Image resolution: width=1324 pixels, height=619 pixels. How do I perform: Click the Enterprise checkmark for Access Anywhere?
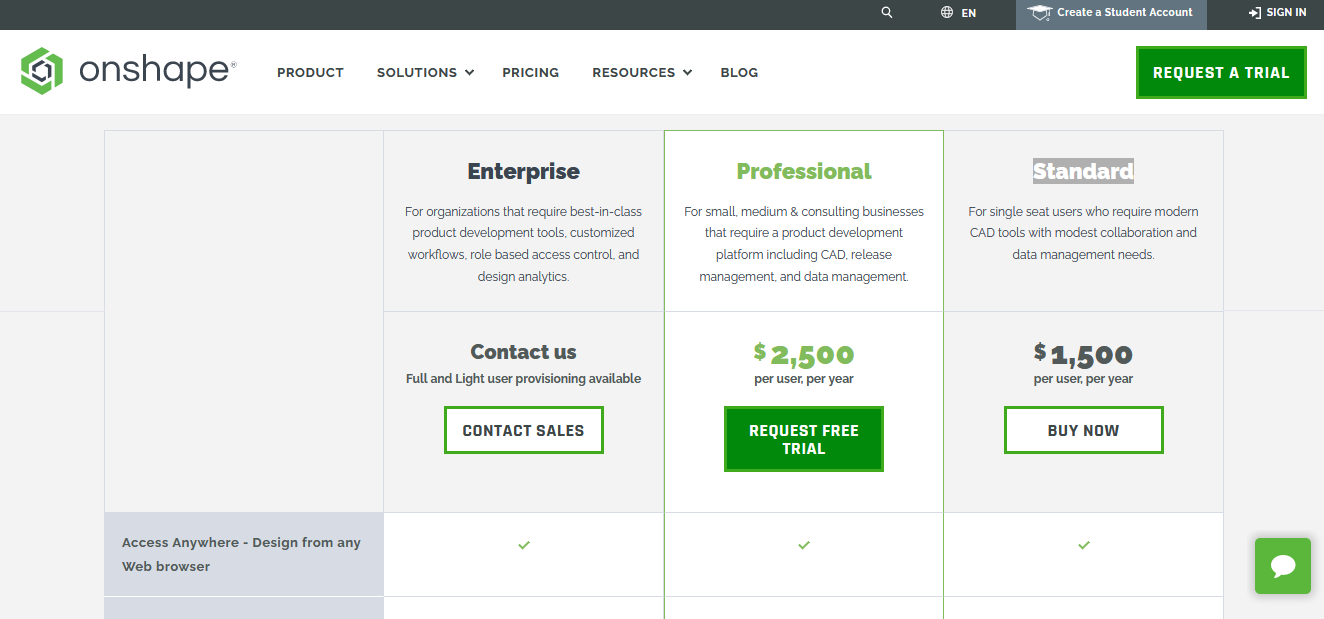pyautogui.click(x=524, y=545)
